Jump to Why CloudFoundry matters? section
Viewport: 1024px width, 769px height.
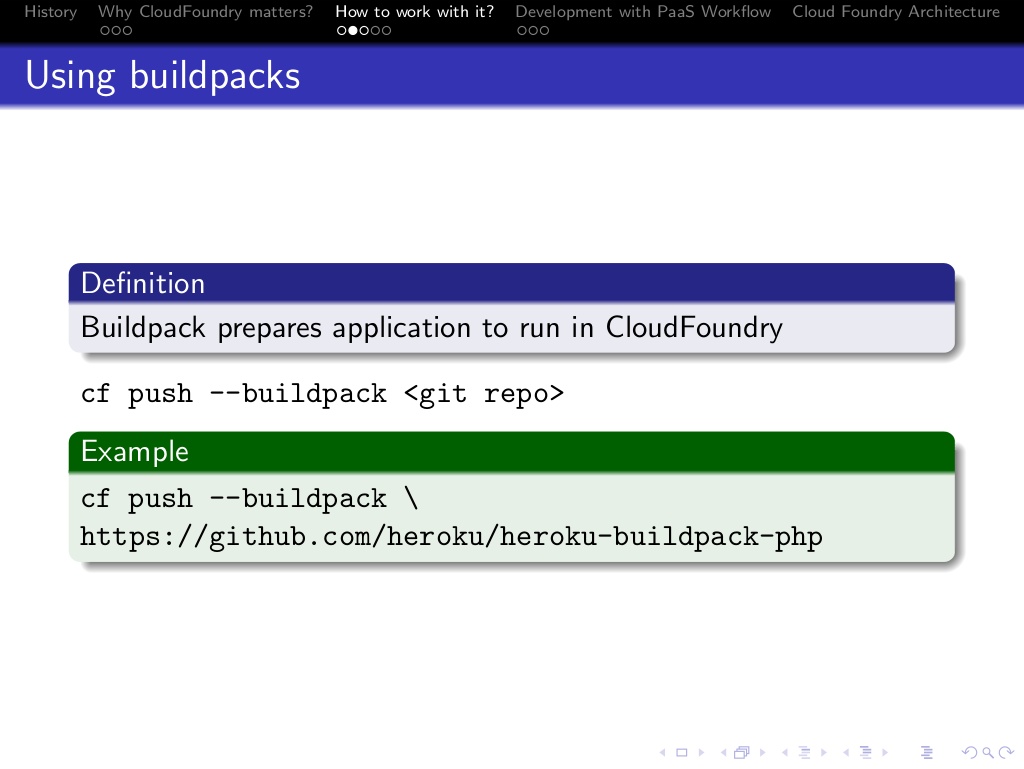tap(205, 12)
